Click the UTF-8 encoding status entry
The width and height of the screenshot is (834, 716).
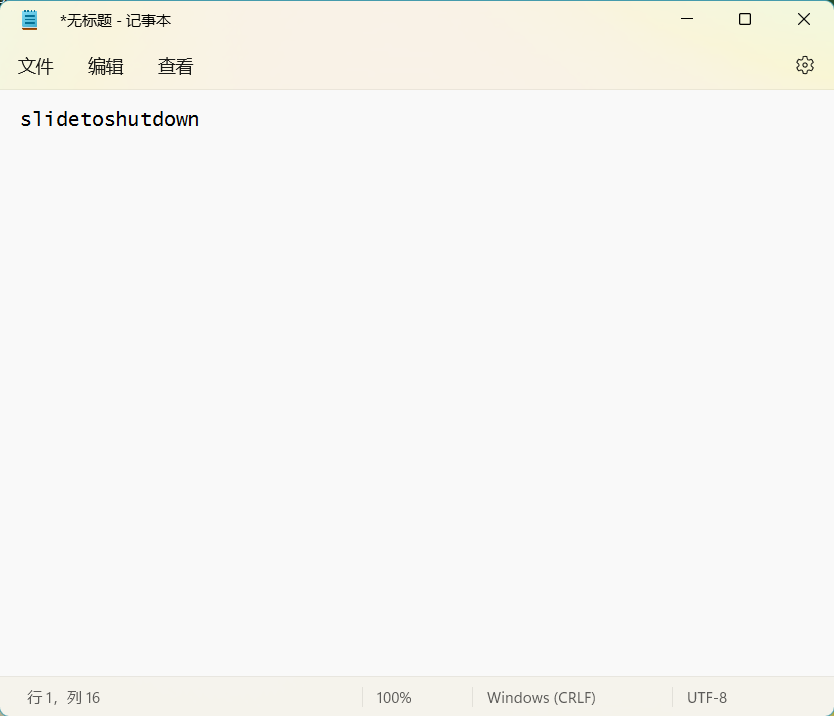(x=706, y=697)
